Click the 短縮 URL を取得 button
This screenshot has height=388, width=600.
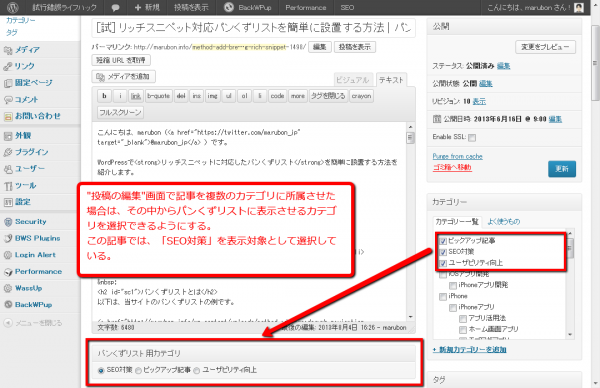121,60
